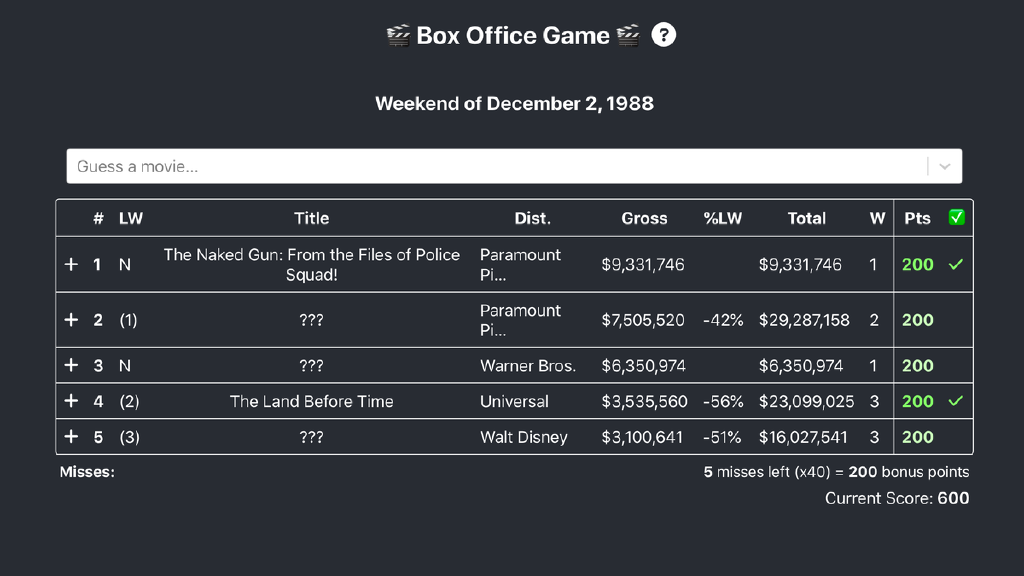Click the right clapperboard icon in title

click(628, 36)
